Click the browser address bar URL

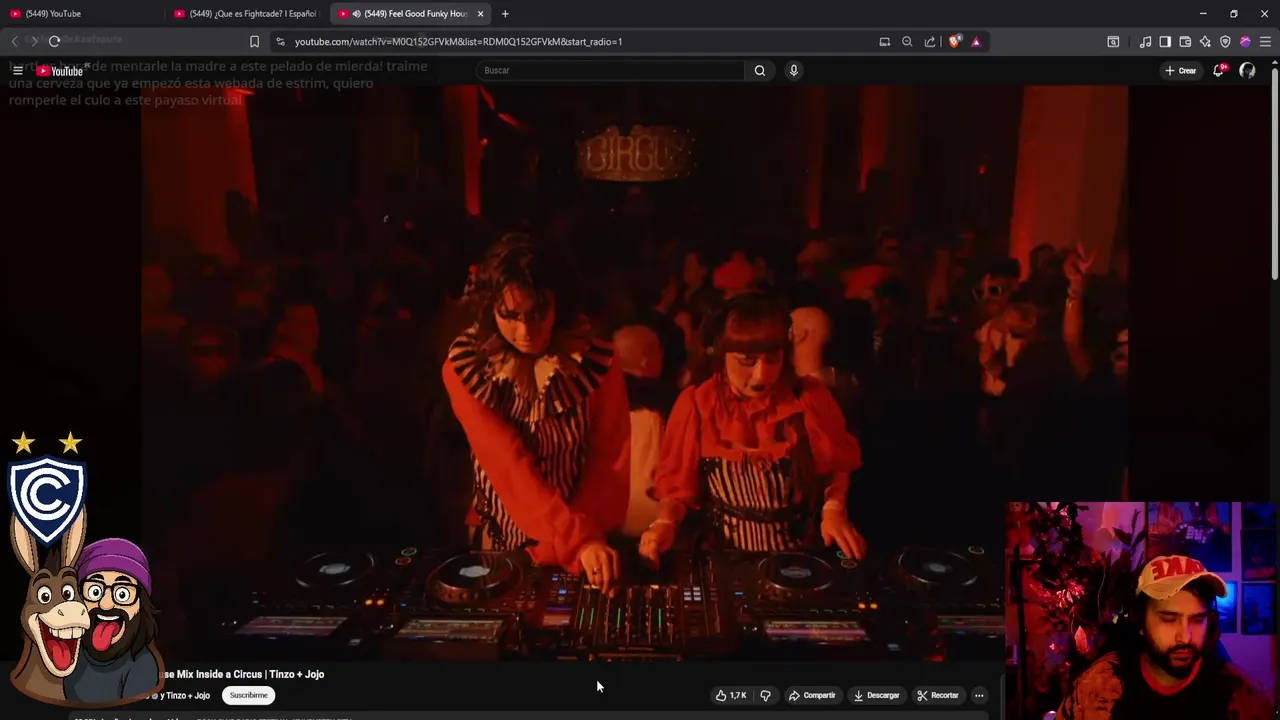[458, 41]
